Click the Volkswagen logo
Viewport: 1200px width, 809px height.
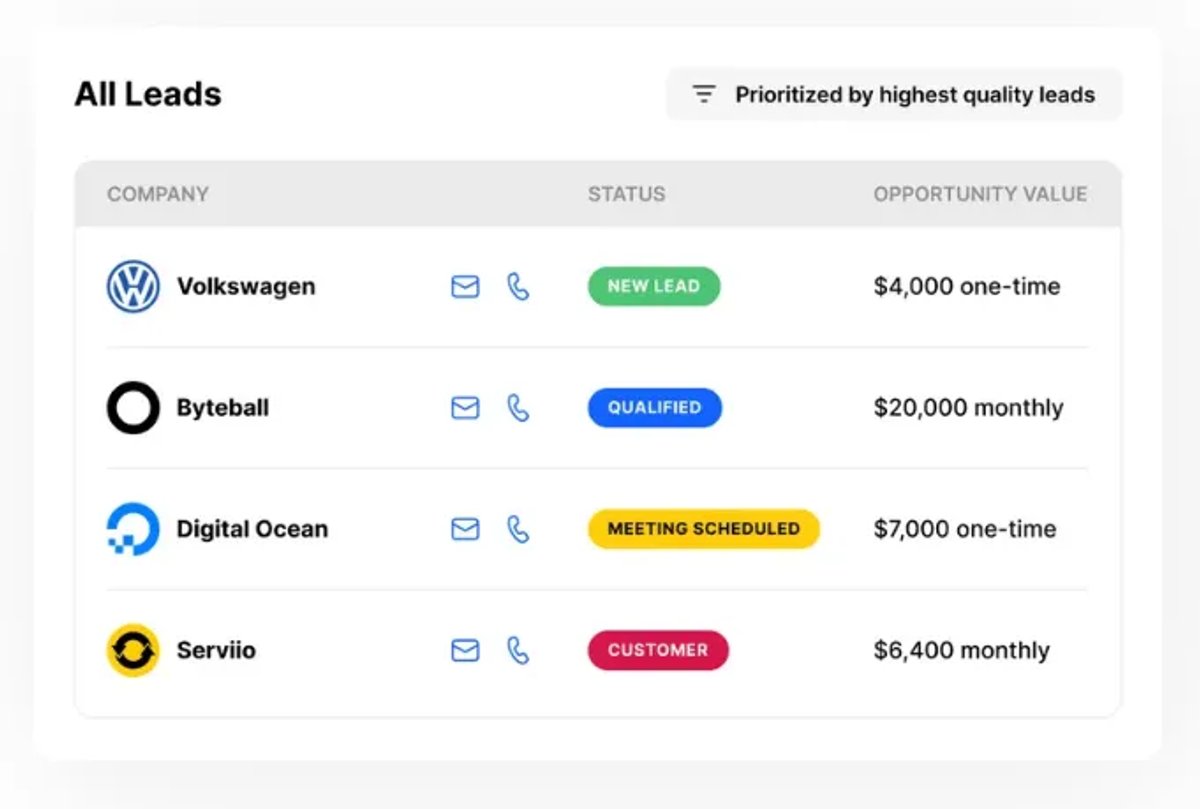[x=133, y=287]
